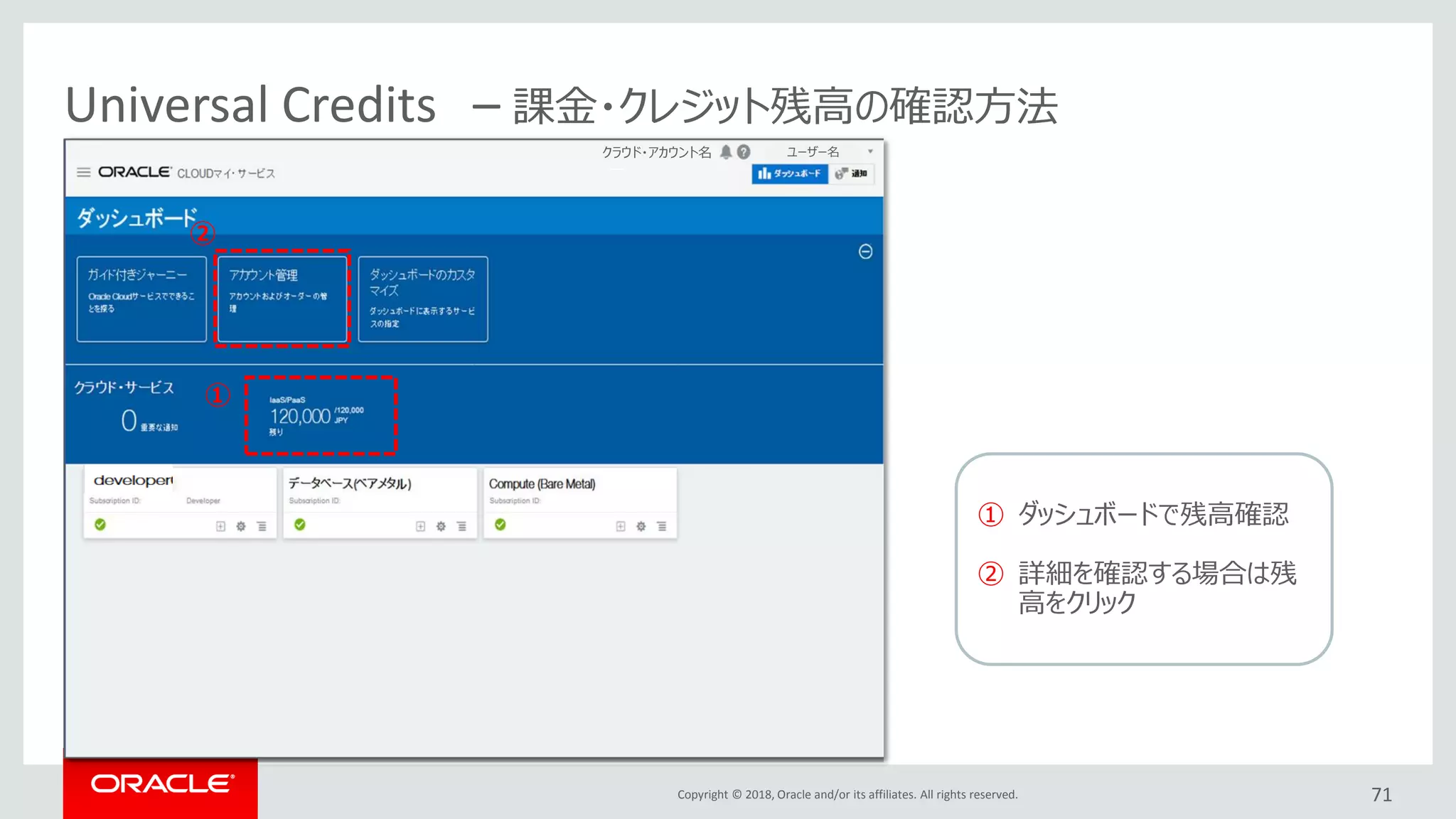Click the Oracle Cloud logo
Viewport: 1456px width, 819px height.
(x=134, y=172)
